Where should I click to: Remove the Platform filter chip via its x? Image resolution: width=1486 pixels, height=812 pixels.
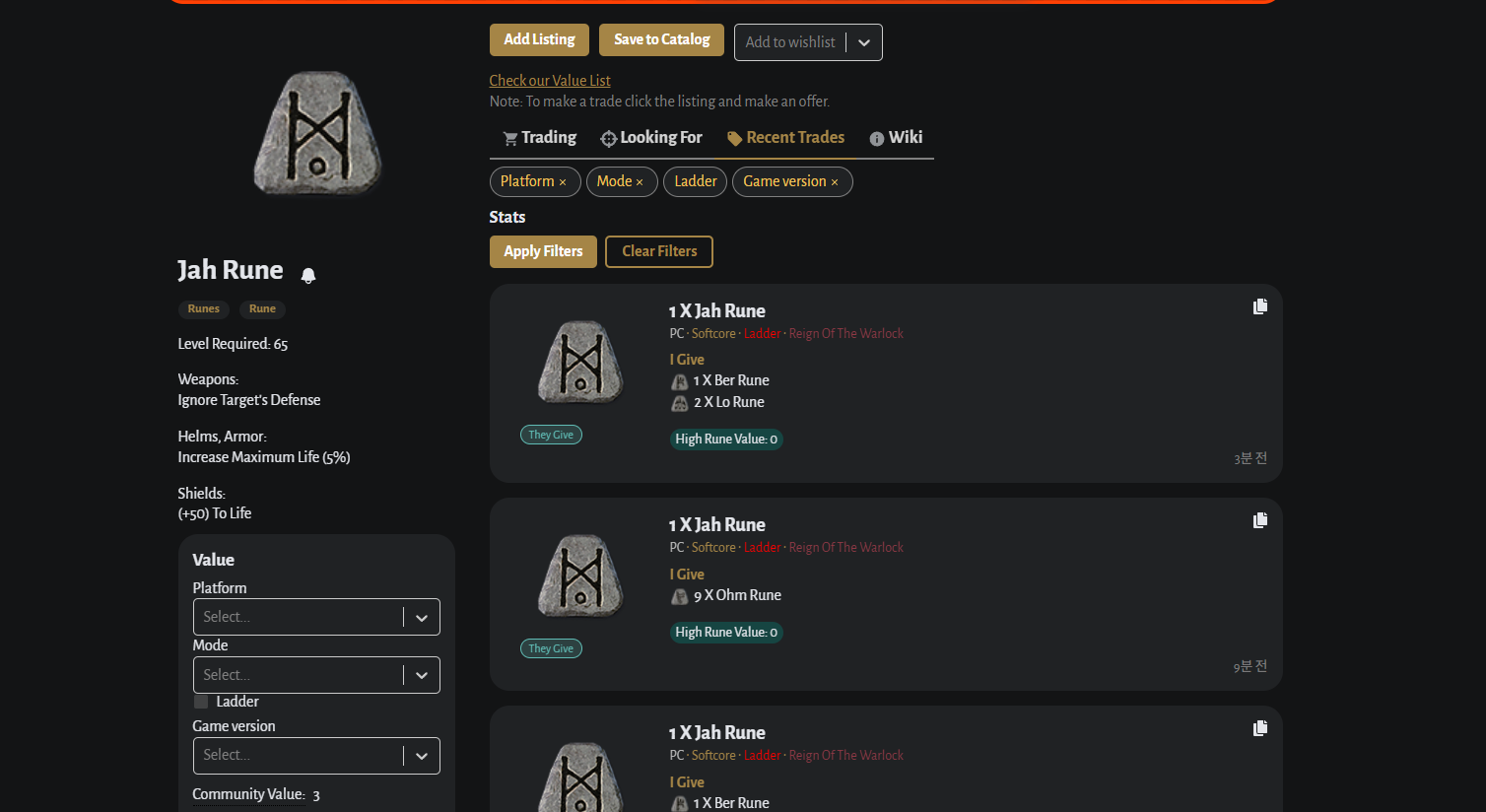click(x=563, y=182)
